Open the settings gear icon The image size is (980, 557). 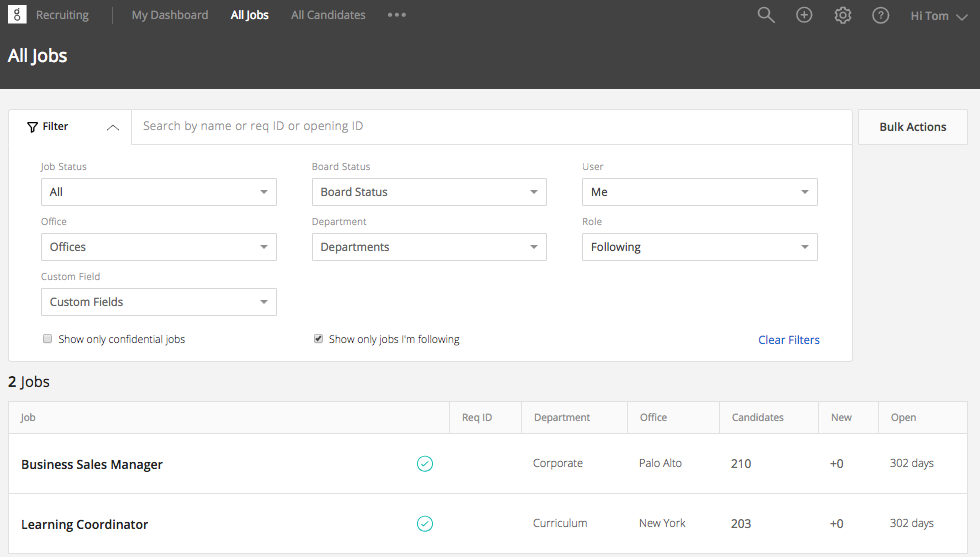842,15
